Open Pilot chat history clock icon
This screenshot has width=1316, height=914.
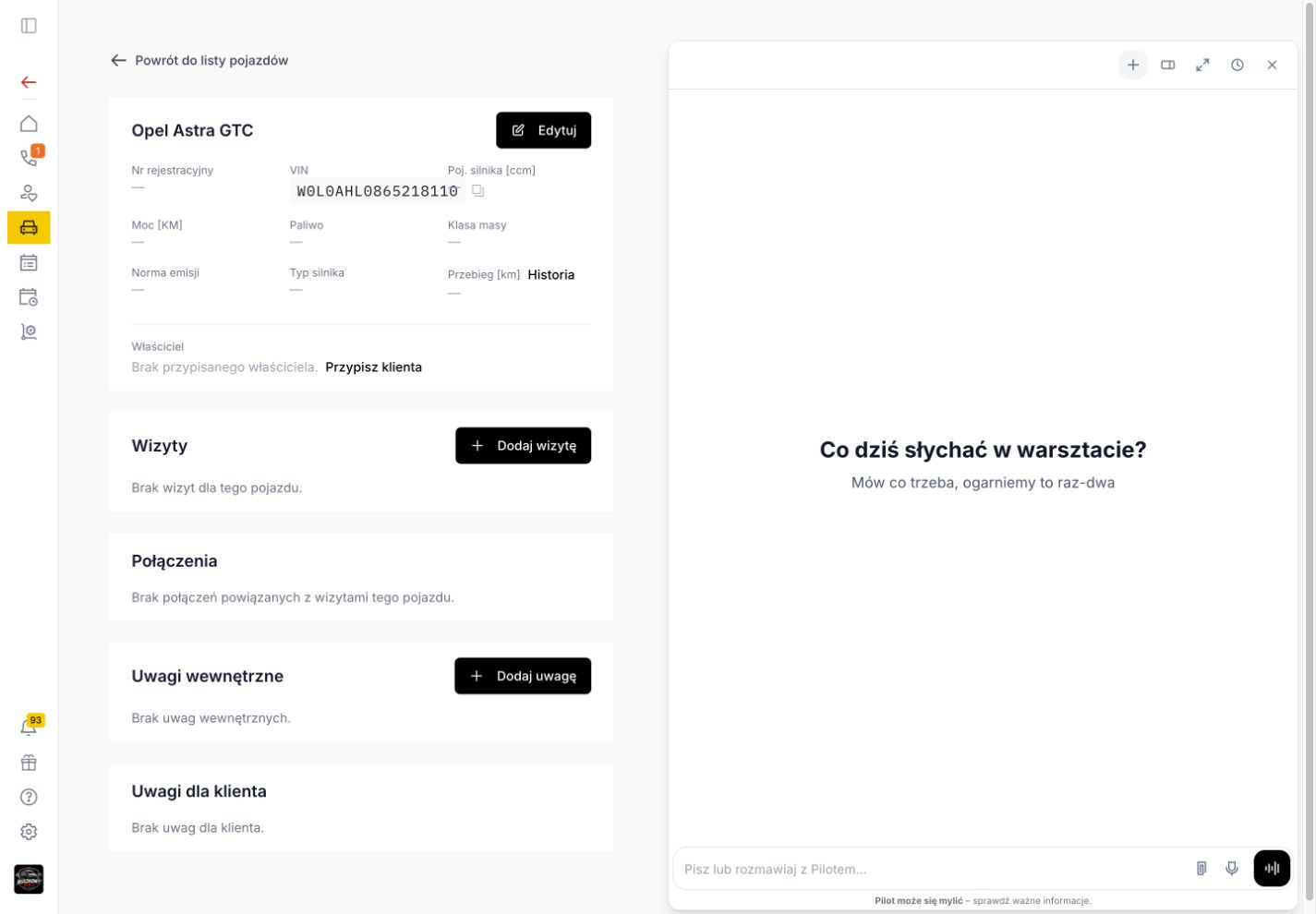point(1238,65)
